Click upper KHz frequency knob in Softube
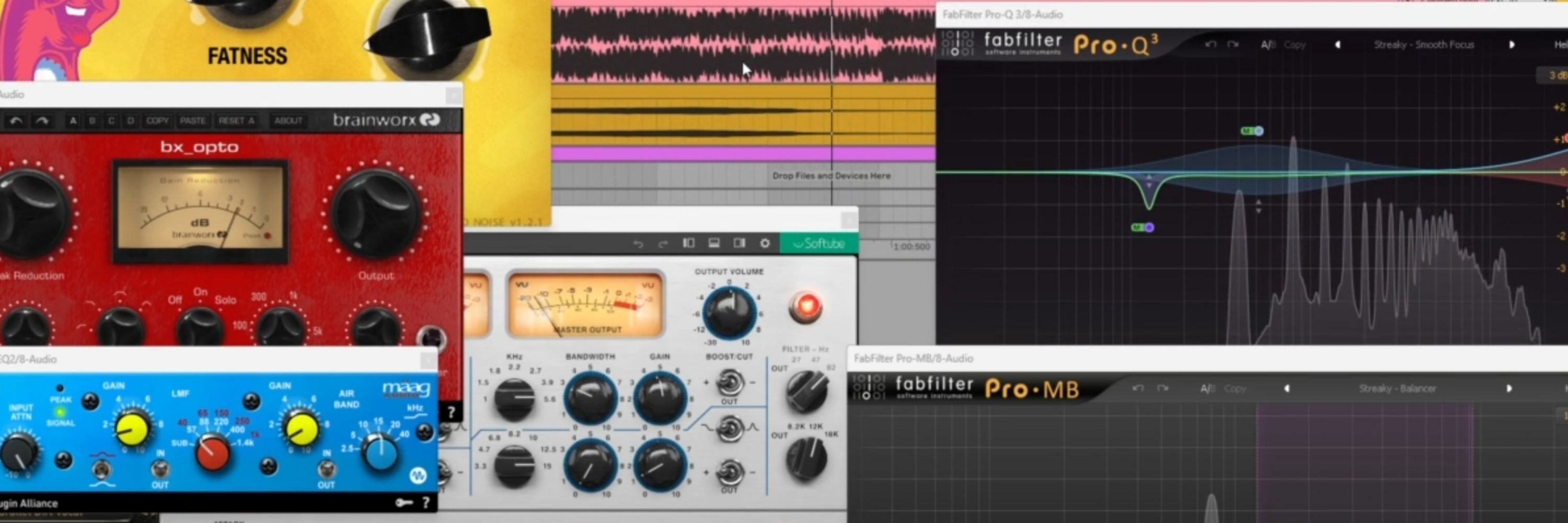Viewport: 1568px width, 523px height. [x=514, y=399]
